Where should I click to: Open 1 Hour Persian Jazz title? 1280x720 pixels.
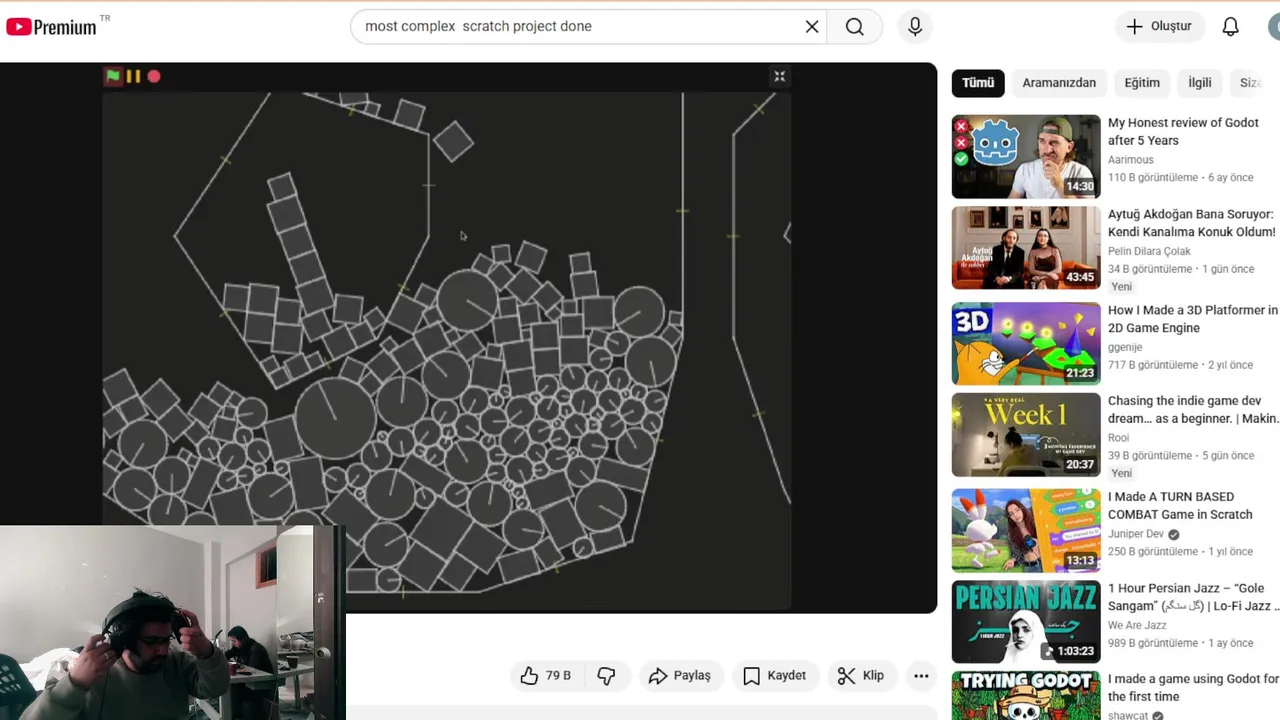1193,597
